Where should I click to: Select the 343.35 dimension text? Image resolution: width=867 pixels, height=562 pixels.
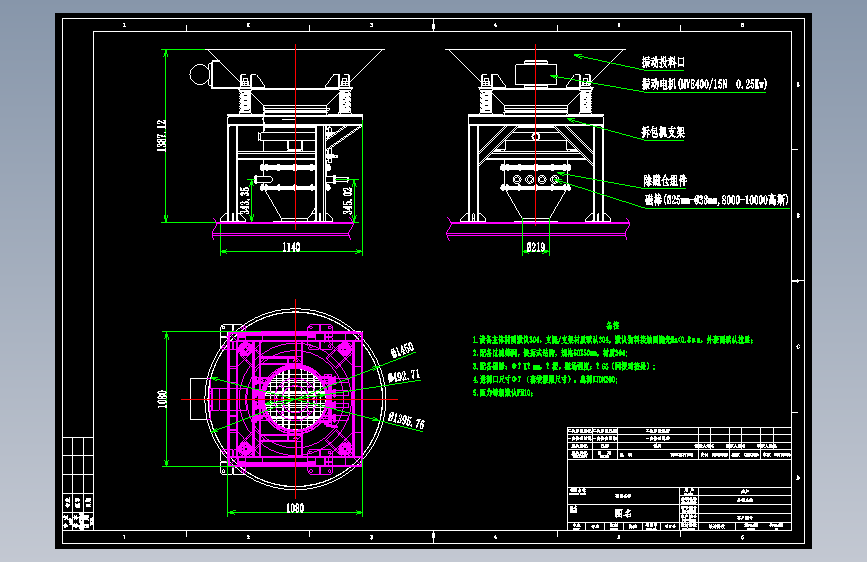[x=245, y=200]
